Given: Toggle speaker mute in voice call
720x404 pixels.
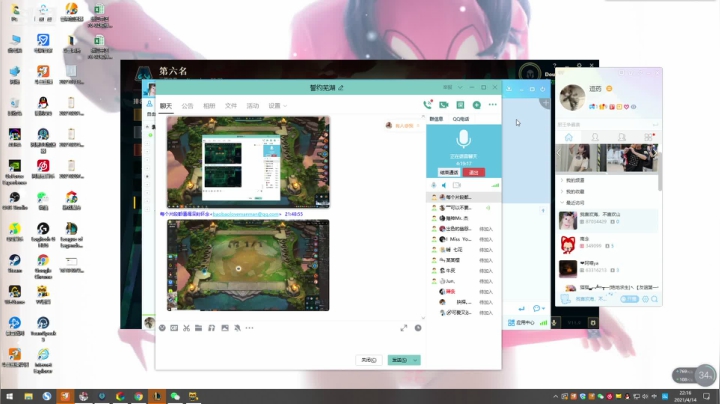Looking at the screenshot, I should point(444,185).
